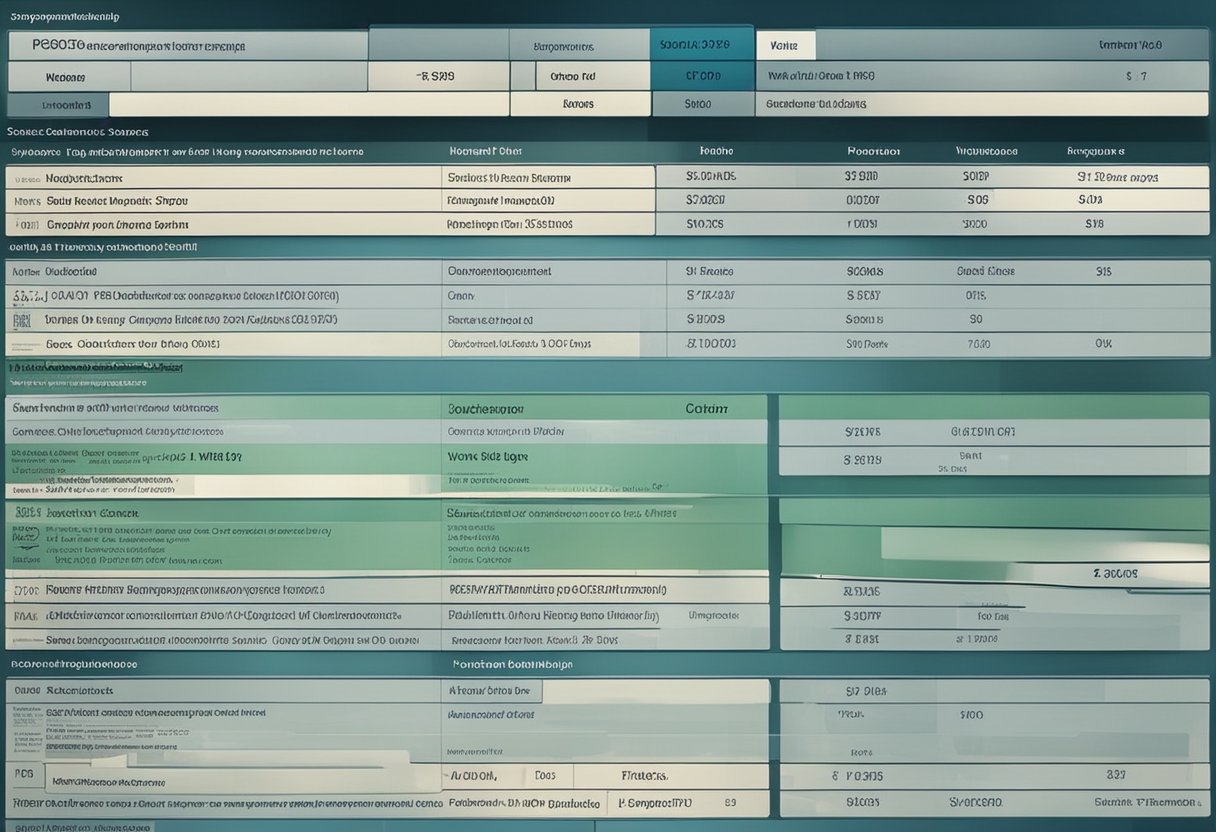1216x832 pixels.
Task: Select the 'Fiatatks.' cell in the bottom table
Action: [x=645, y=775]
